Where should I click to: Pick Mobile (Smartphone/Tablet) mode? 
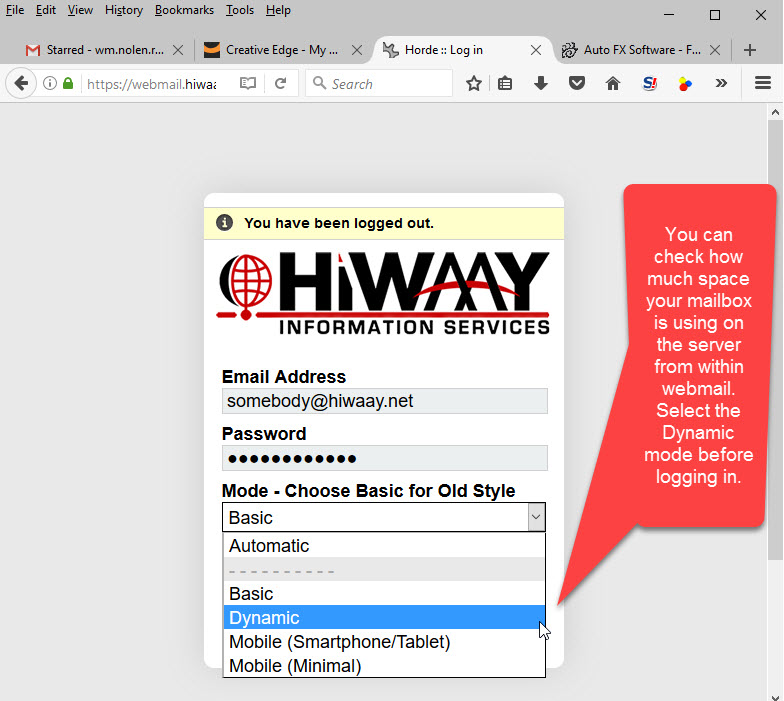coord(384,642)
